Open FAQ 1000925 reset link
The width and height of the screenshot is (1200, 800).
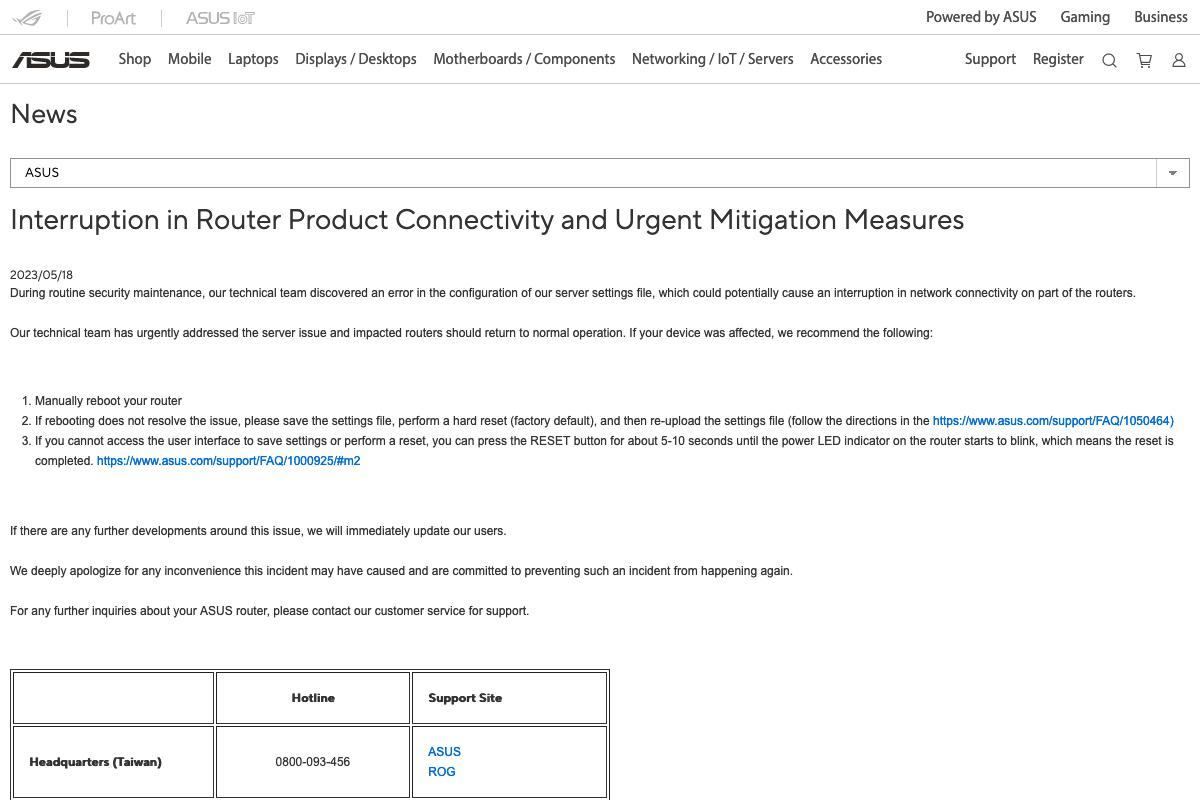(228, 461)
